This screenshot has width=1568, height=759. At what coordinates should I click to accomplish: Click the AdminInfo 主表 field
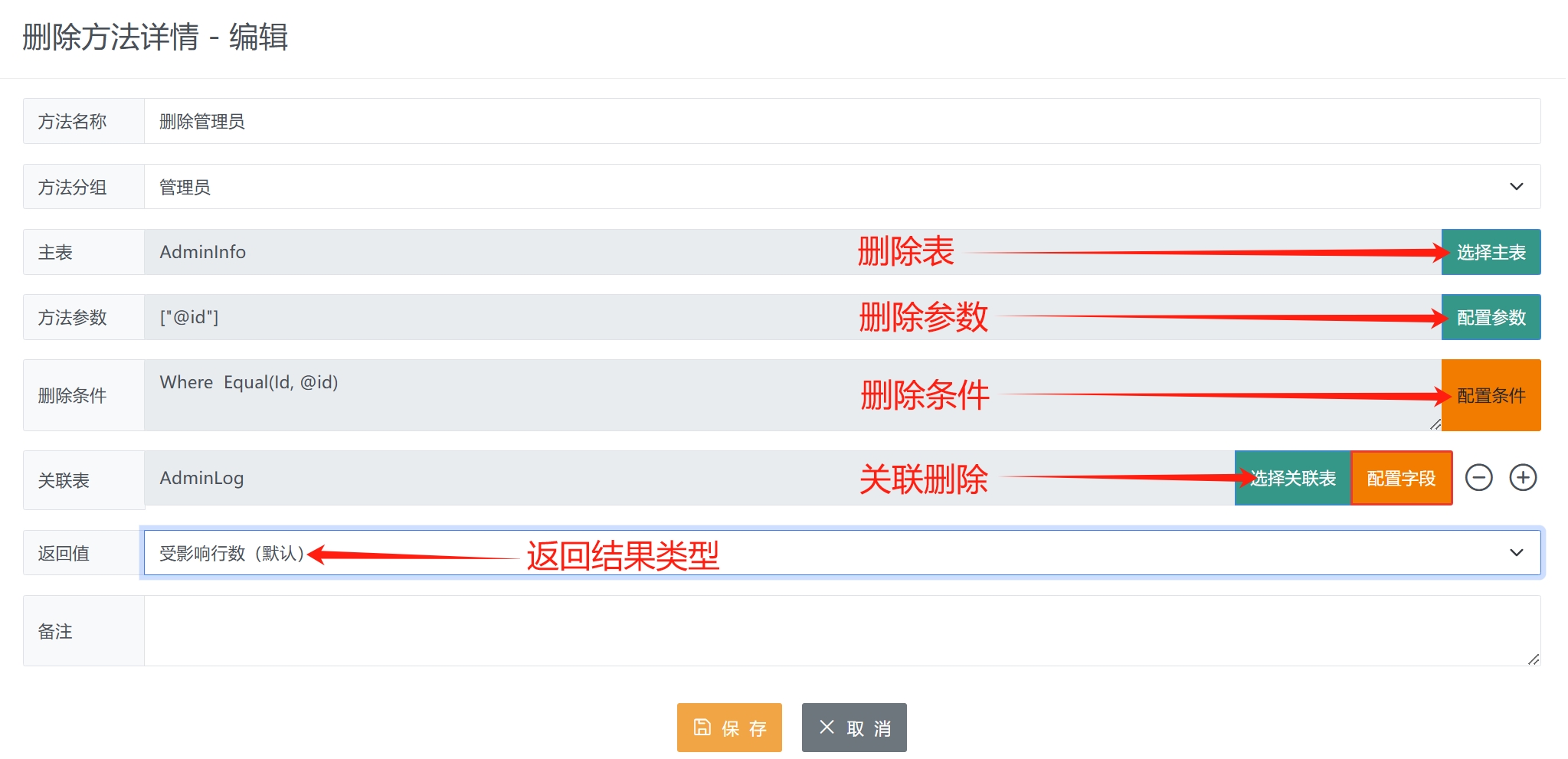tap(793, 252)
